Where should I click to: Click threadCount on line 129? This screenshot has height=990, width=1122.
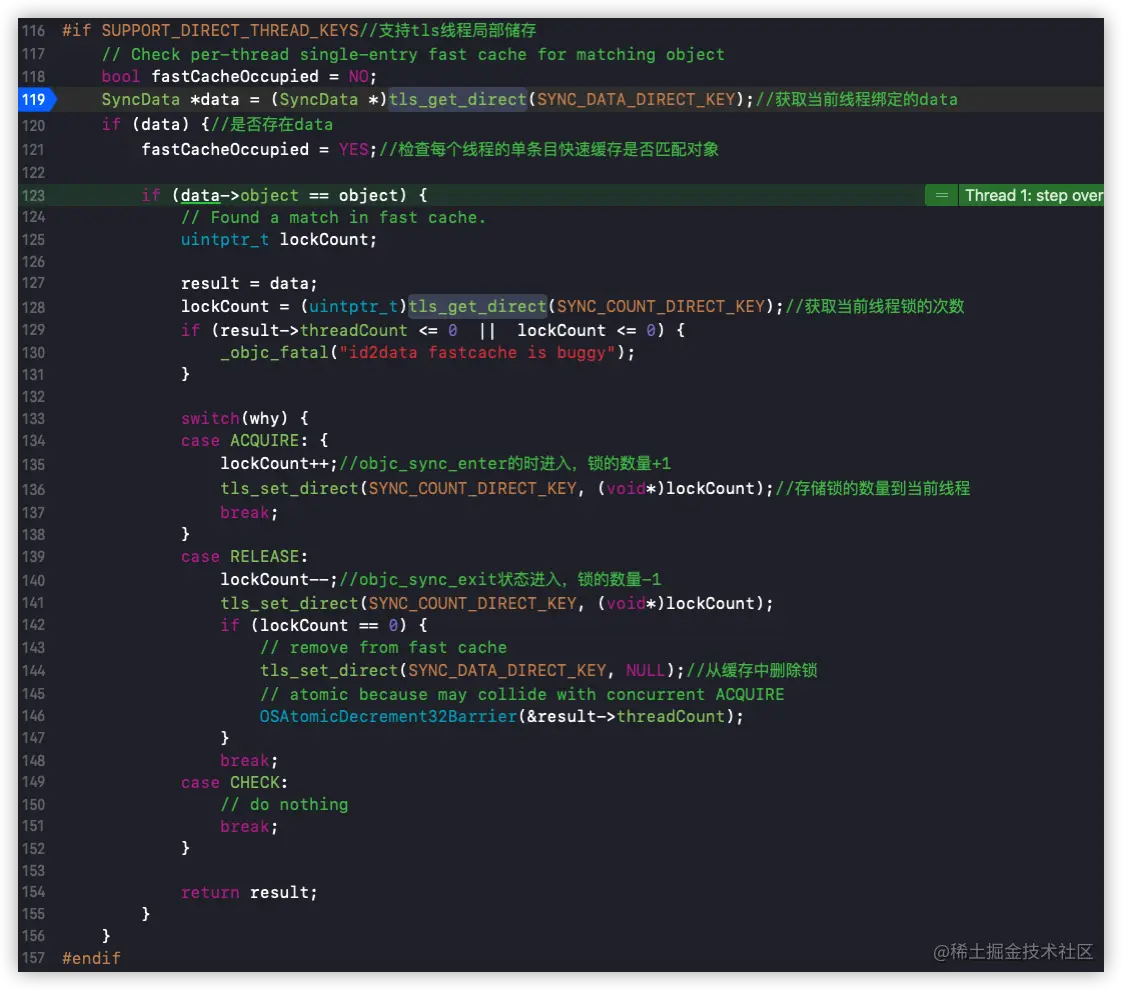353,330
